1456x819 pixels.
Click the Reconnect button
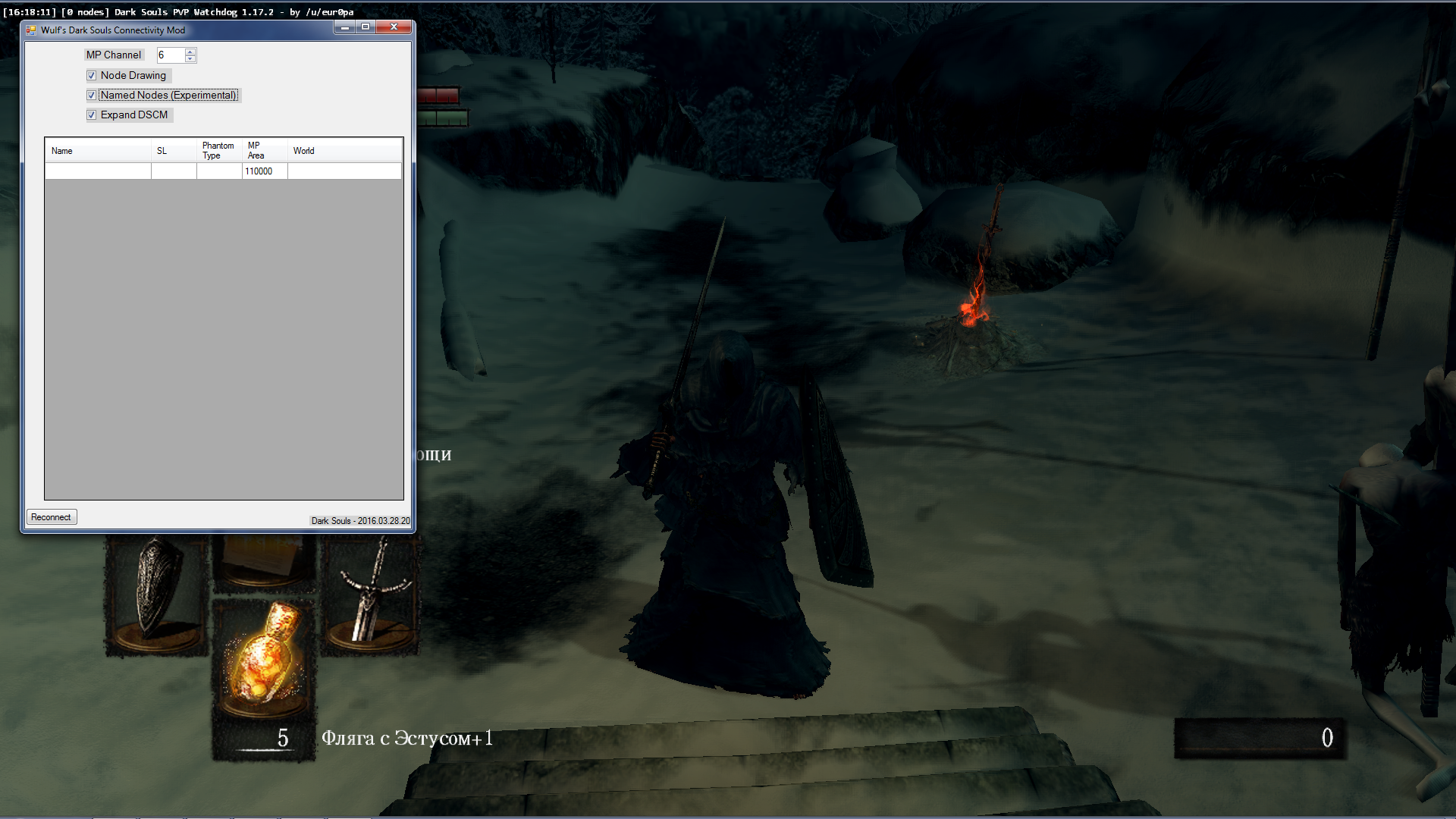[51, 517]
